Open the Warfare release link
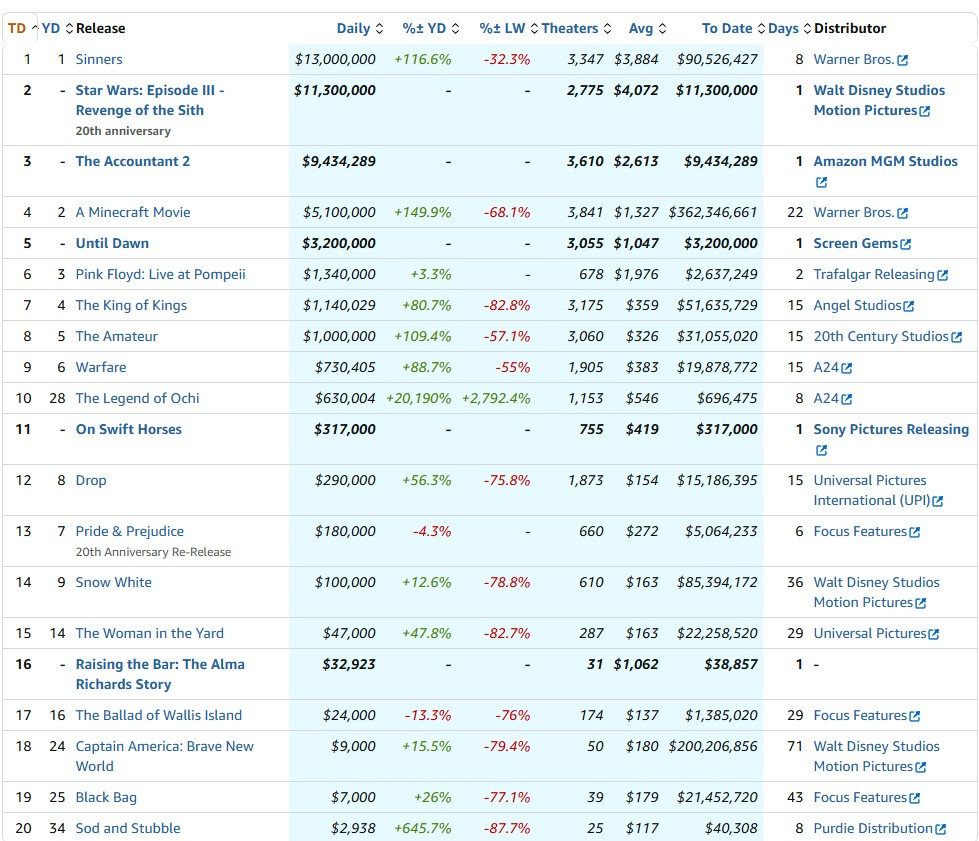 101,367
